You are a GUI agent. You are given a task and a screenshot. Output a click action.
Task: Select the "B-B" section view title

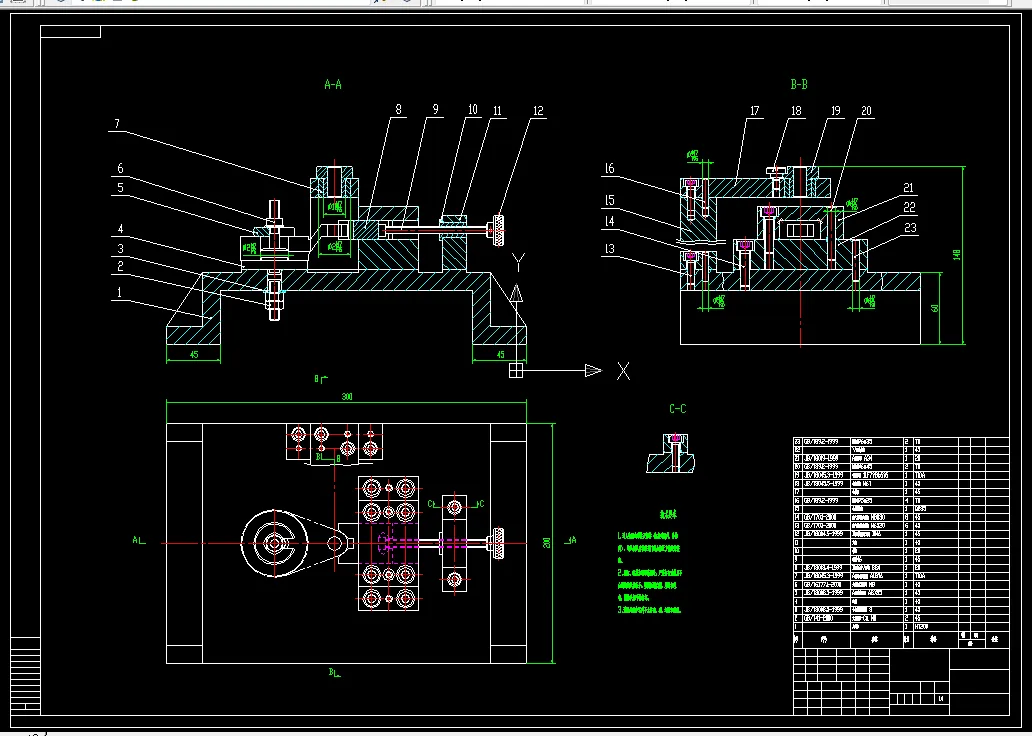[x=799, y=84]
